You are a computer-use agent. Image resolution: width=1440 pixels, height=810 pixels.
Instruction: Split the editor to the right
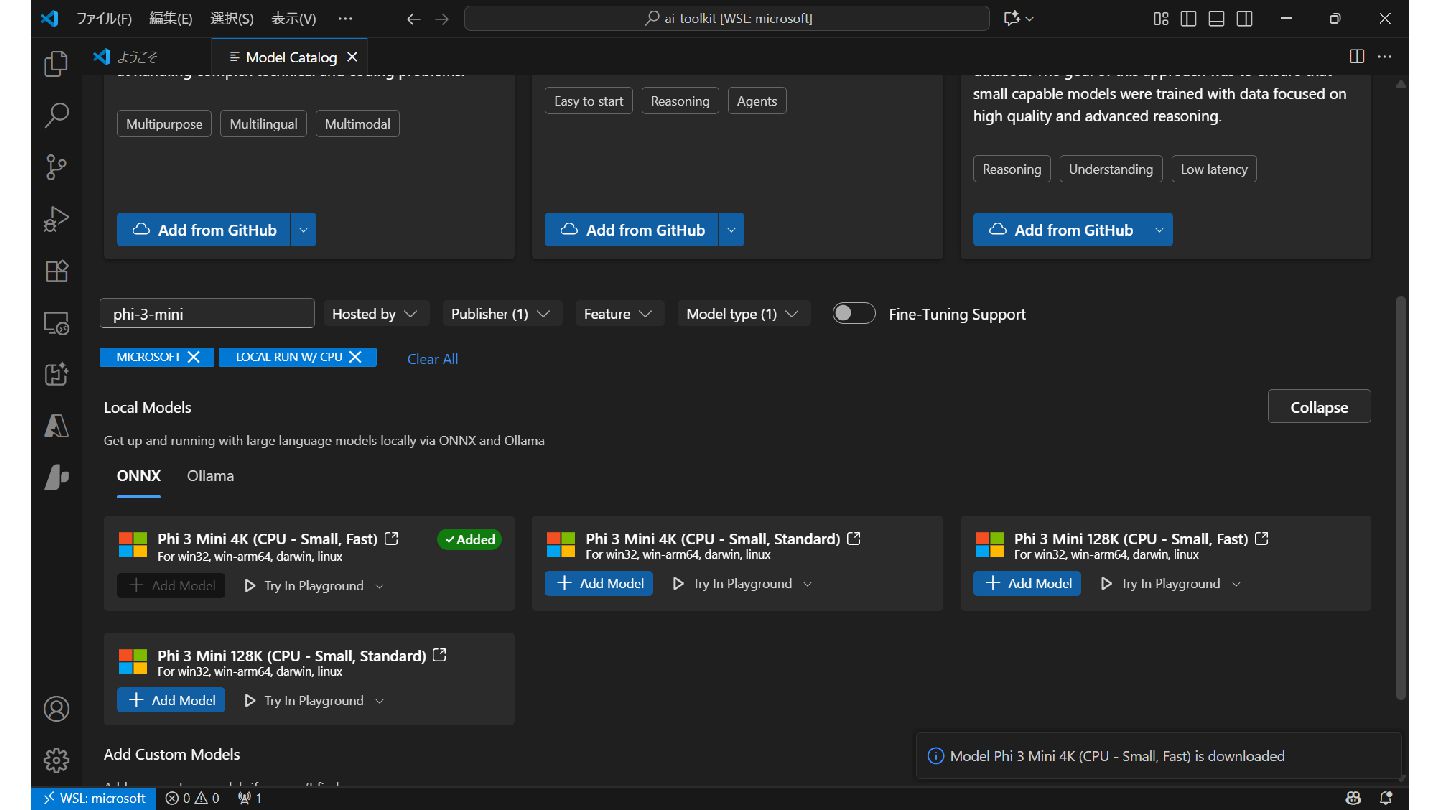[x=1357, y=57]
